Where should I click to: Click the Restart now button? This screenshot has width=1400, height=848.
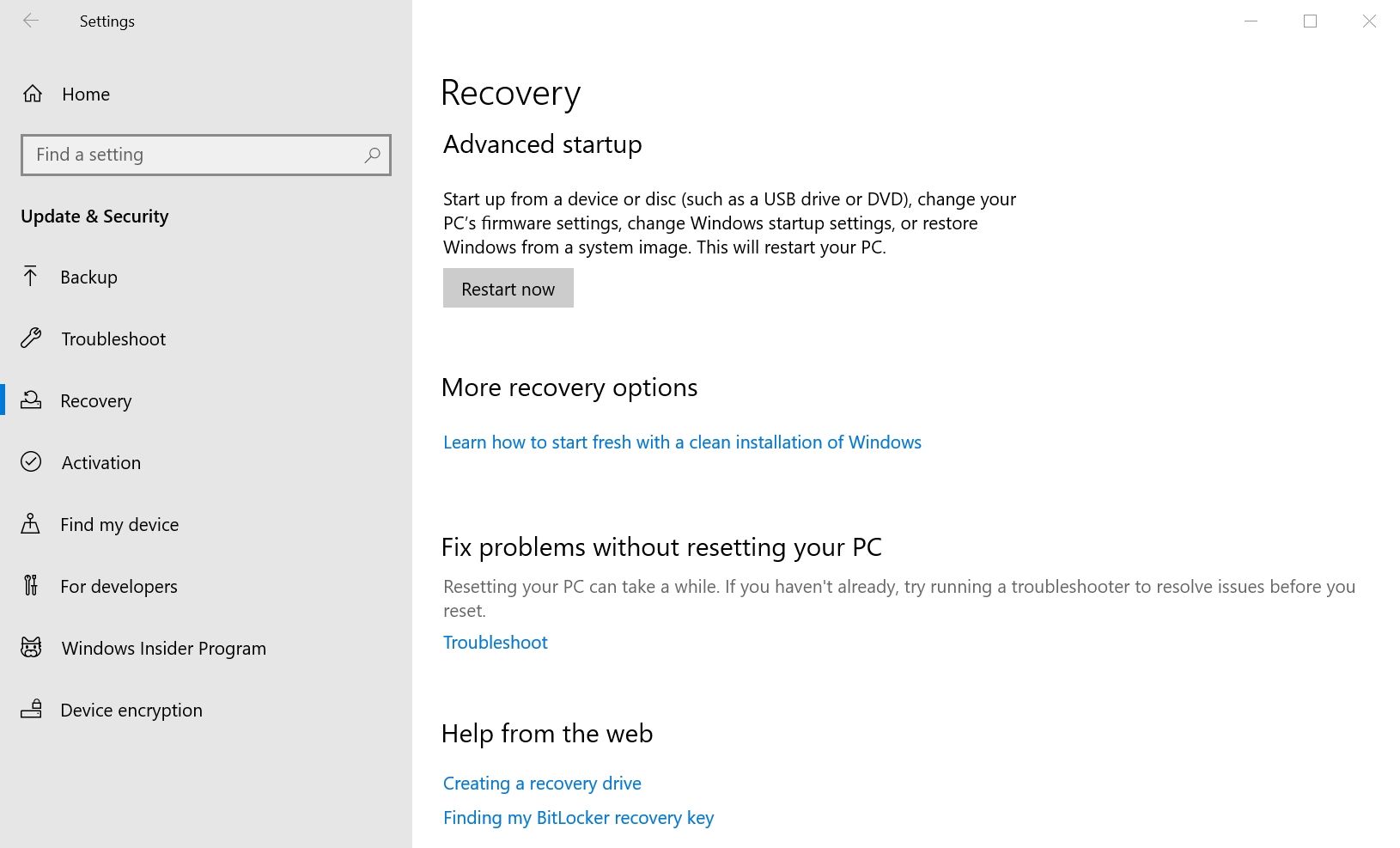[508, 288]
